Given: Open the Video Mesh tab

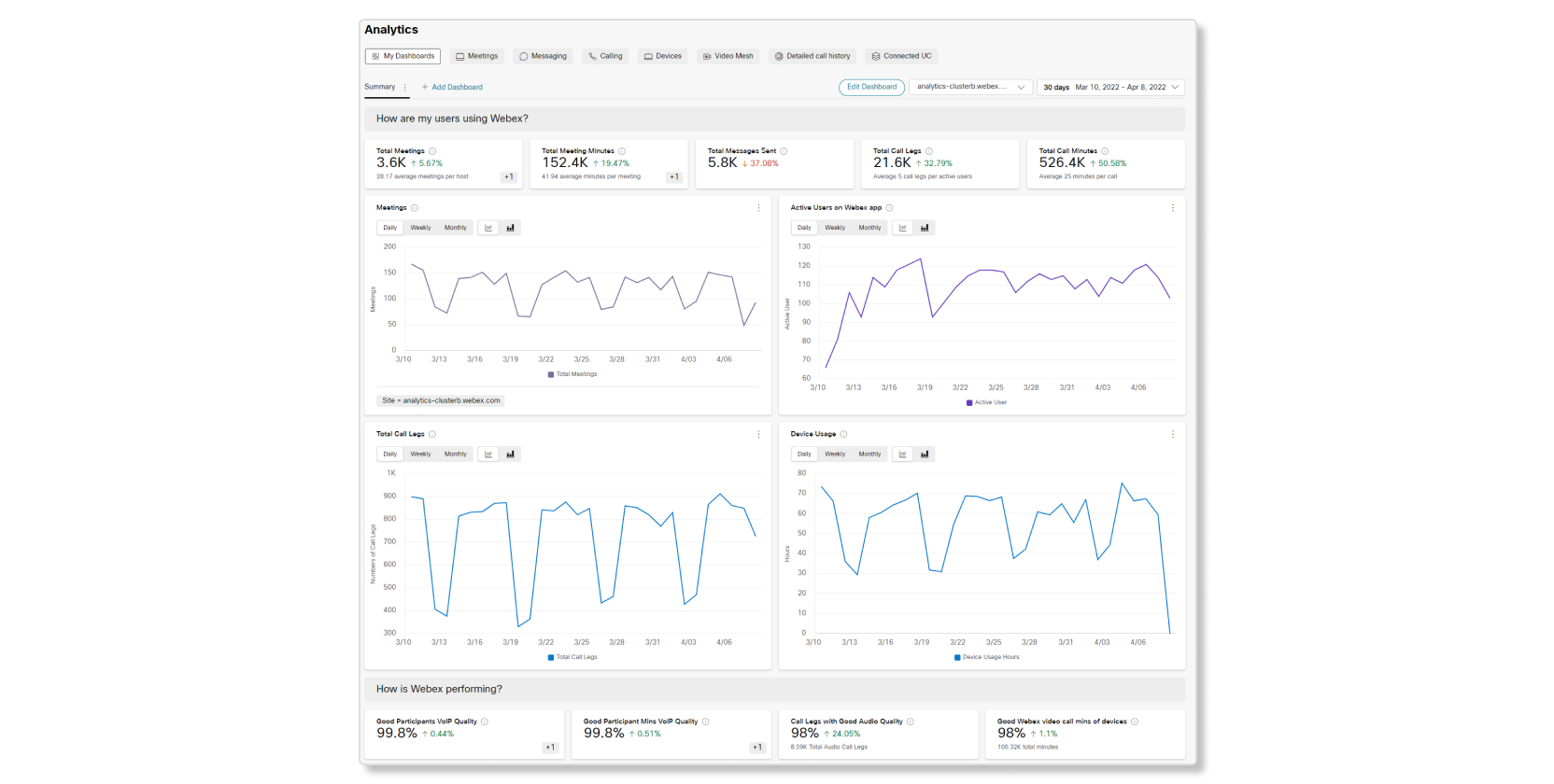Looking at the screenshot, I should pos(728,56).
